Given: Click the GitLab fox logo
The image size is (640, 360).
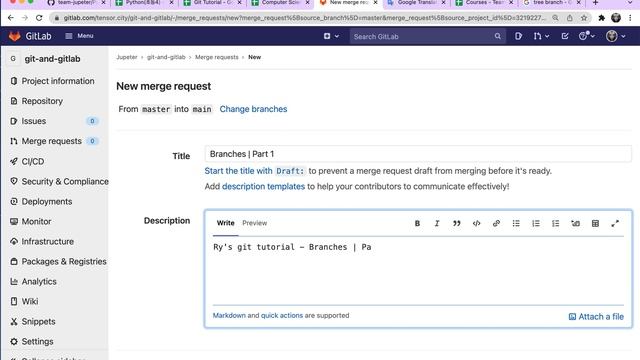Looking at the screenshot, I should coord(15,36).
